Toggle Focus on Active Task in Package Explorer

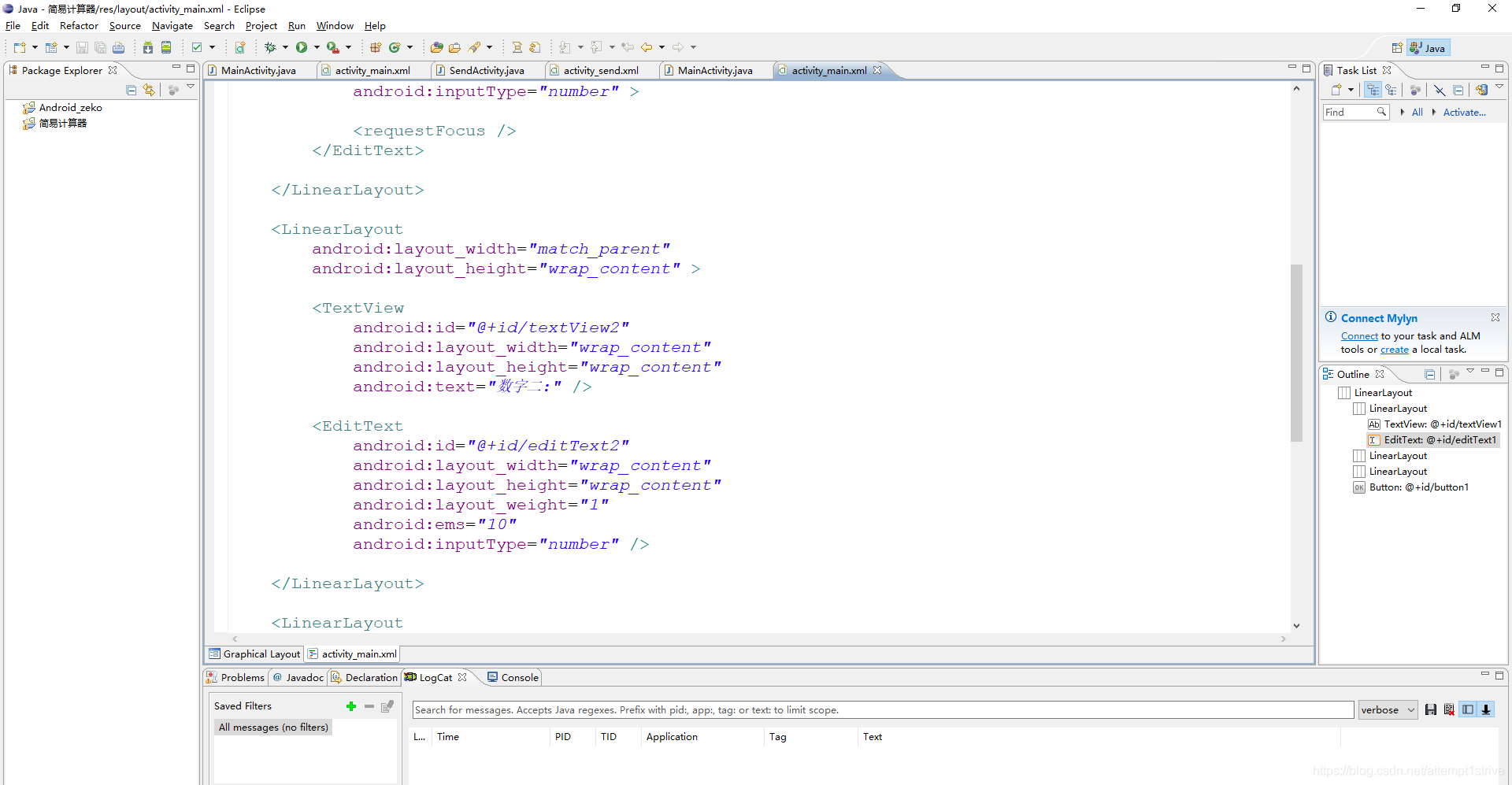173,90
